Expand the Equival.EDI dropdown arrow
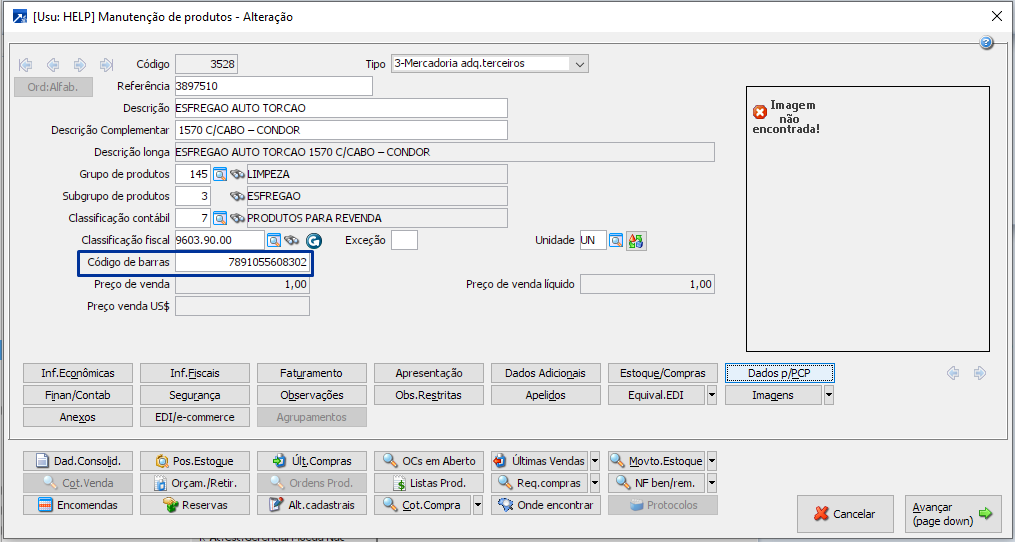The image size is (1015, 542). pyautogui.click(x=712, y=395)
